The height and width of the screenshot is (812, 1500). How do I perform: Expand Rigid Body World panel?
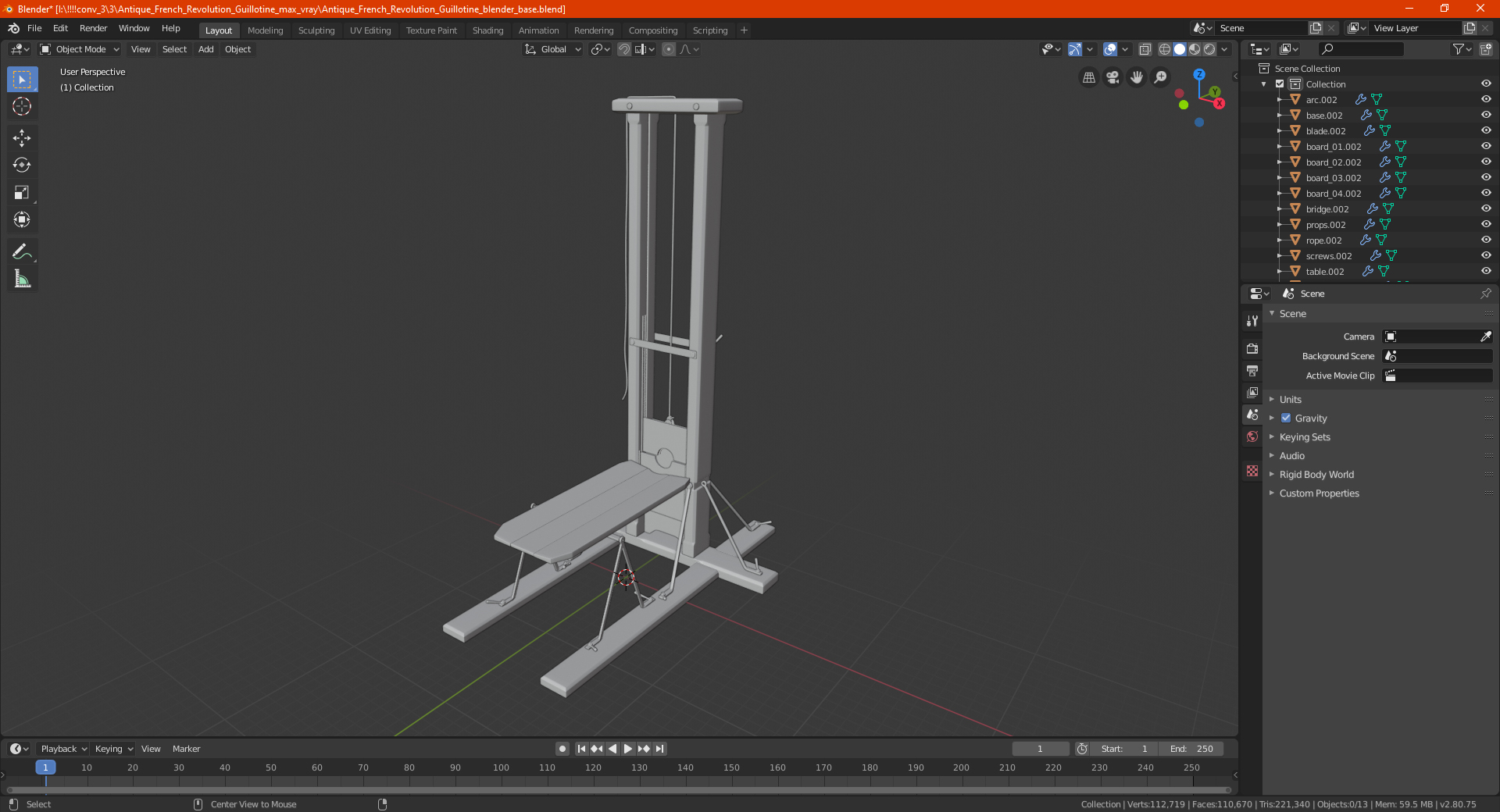coord(1316,474)
